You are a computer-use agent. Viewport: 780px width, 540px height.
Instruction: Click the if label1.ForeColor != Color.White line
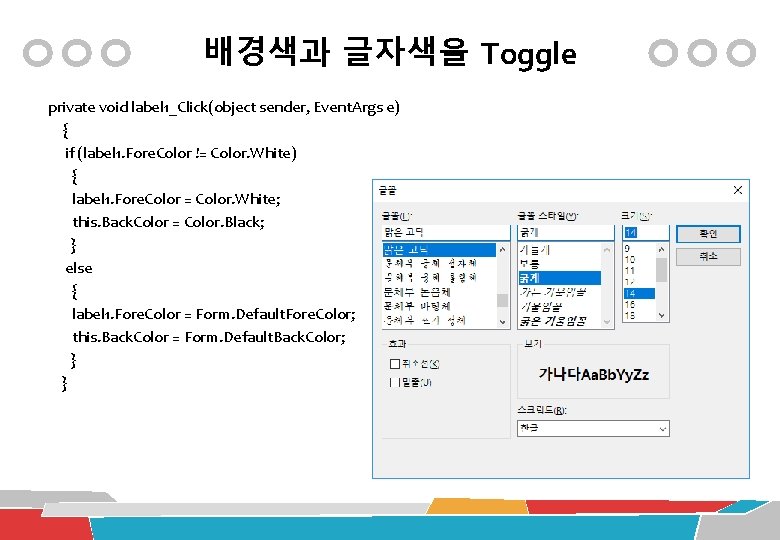point(181,153)
